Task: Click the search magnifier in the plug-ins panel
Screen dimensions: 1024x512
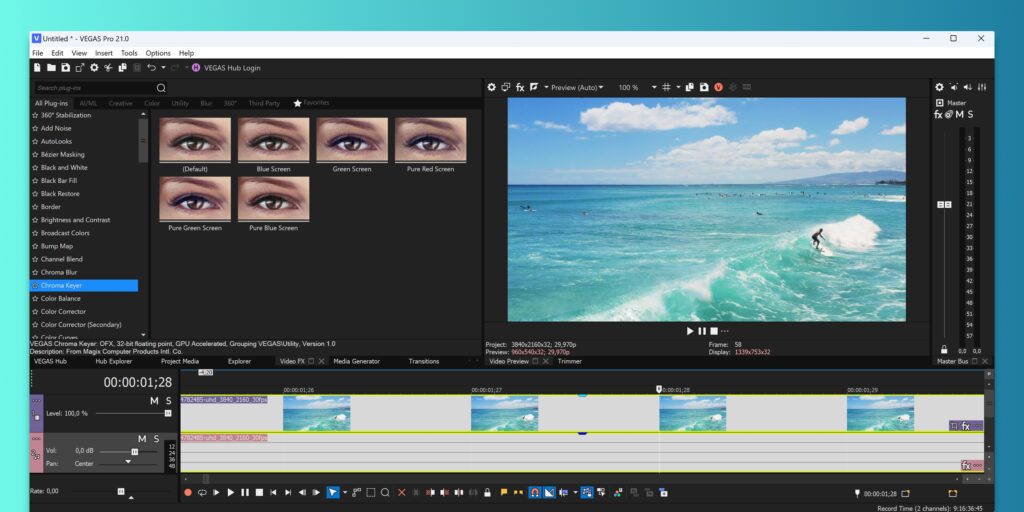Action: tap(161, 88)
